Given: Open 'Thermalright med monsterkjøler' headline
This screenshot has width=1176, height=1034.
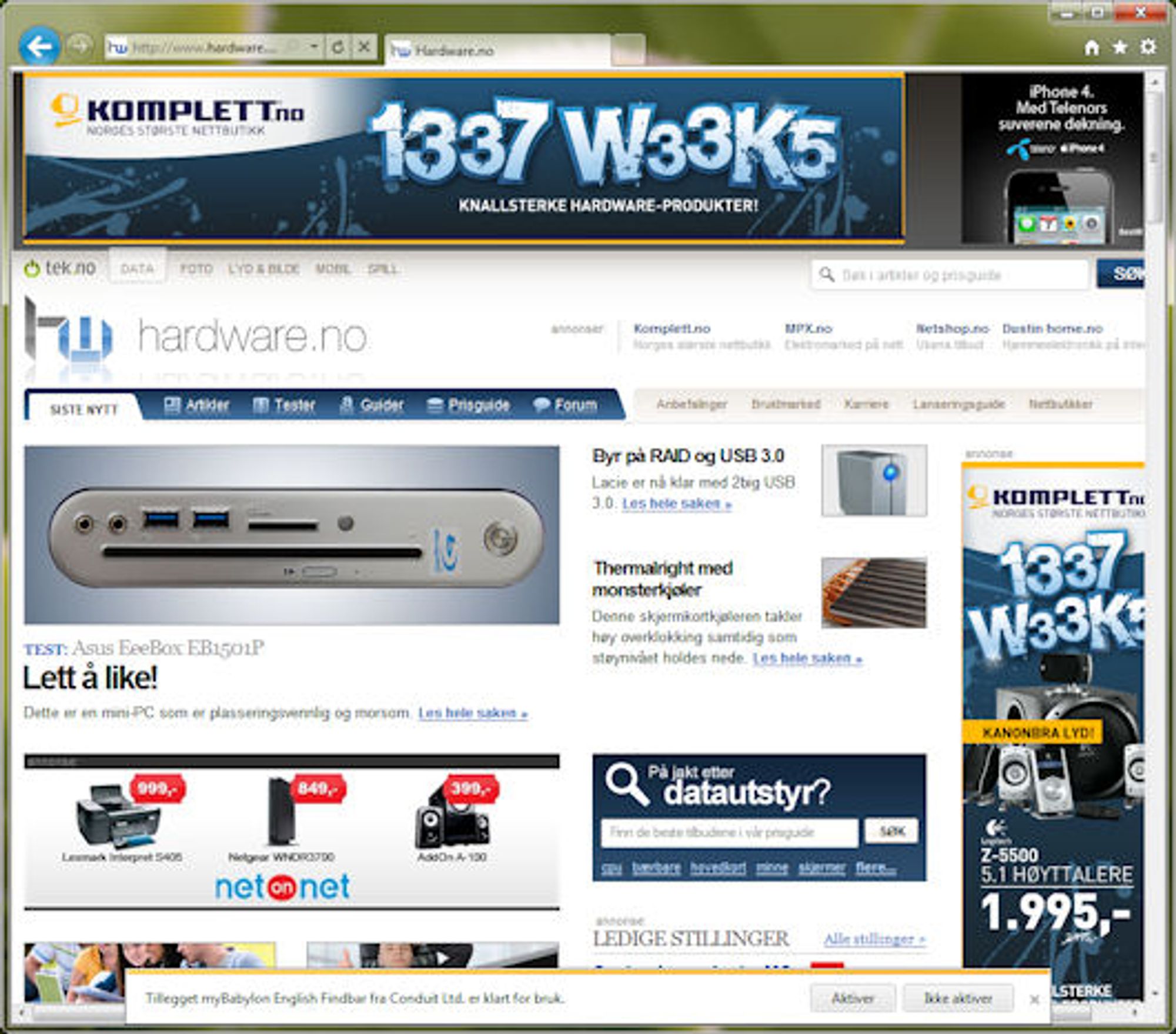Looking at the screenshot, I should [x=663, y=579].
